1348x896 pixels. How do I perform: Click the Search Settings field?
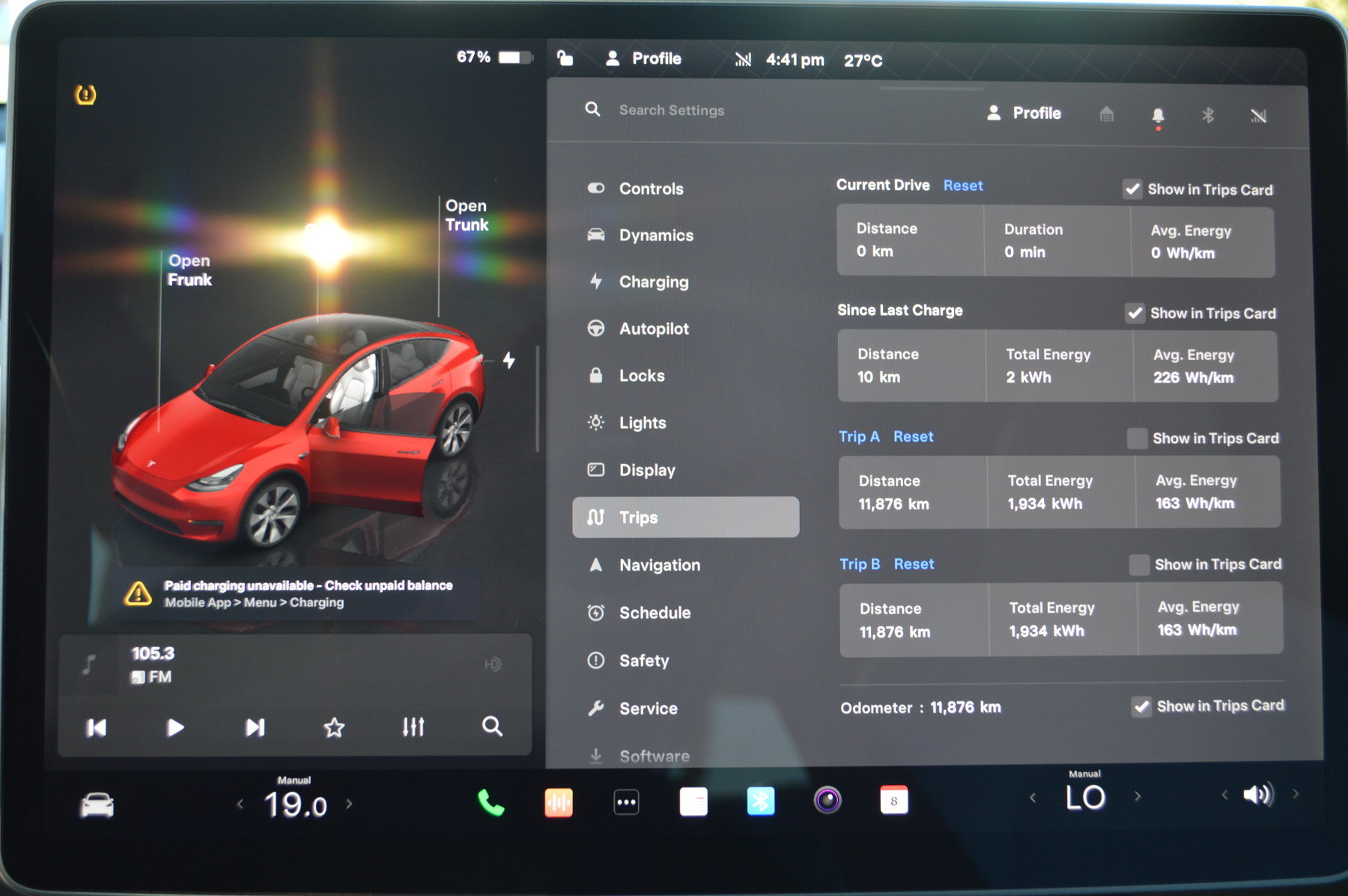pos(672,111)
